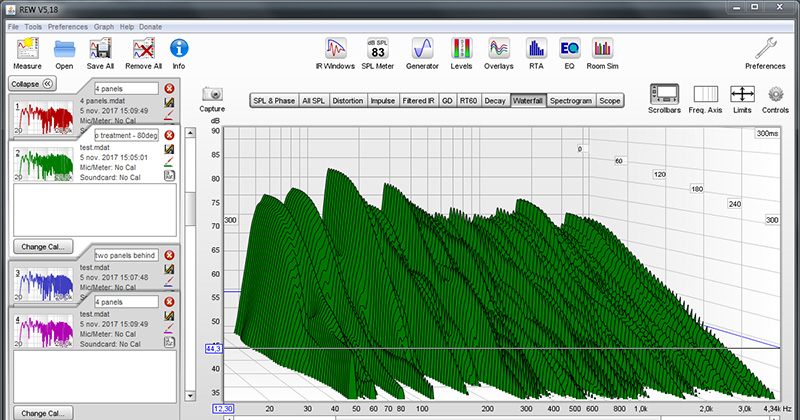Switch to the SPL & Phase tab

coord(274,101)
